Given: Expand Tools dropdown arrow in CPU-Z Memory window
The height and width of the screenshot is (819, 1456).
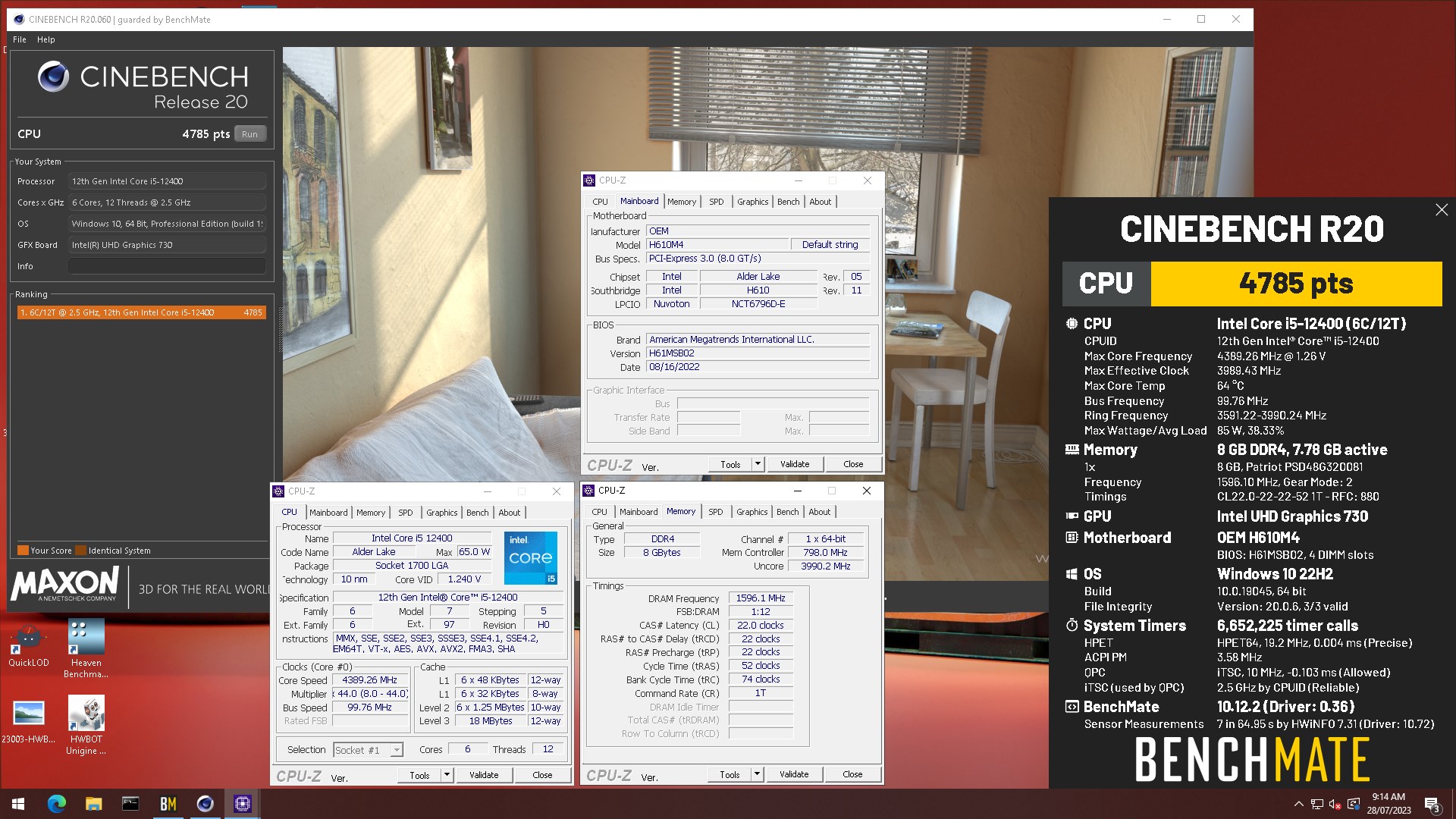Looking at the screenshot, I should pyautogui.click(x=757, y=774).
